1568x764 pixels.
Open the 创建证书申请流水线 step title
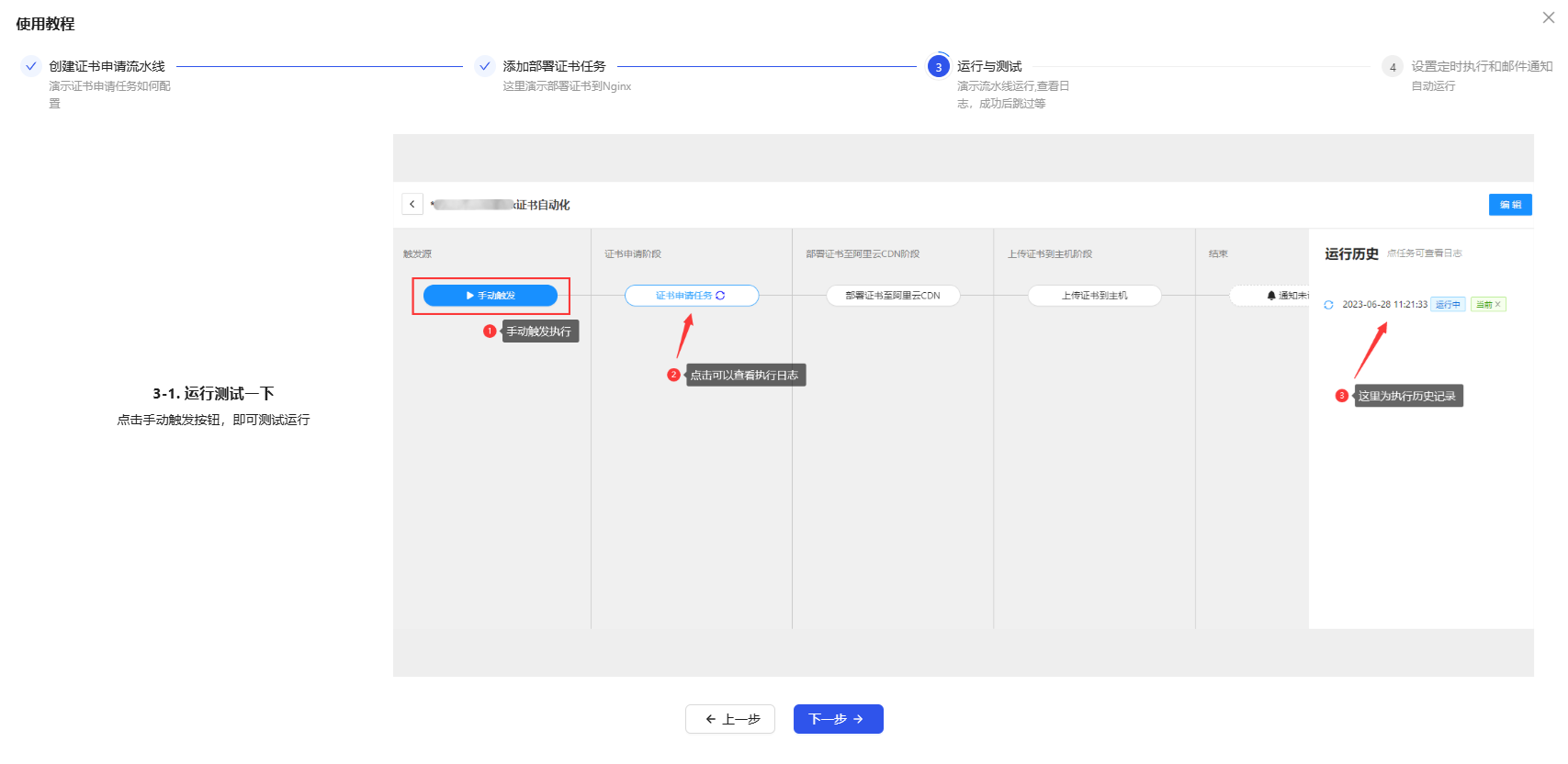coord(107,66)
